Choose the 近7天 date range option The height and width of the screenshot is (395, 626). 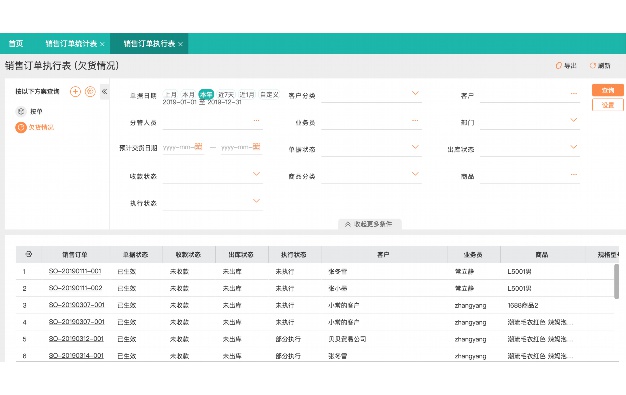click(226, 95)
